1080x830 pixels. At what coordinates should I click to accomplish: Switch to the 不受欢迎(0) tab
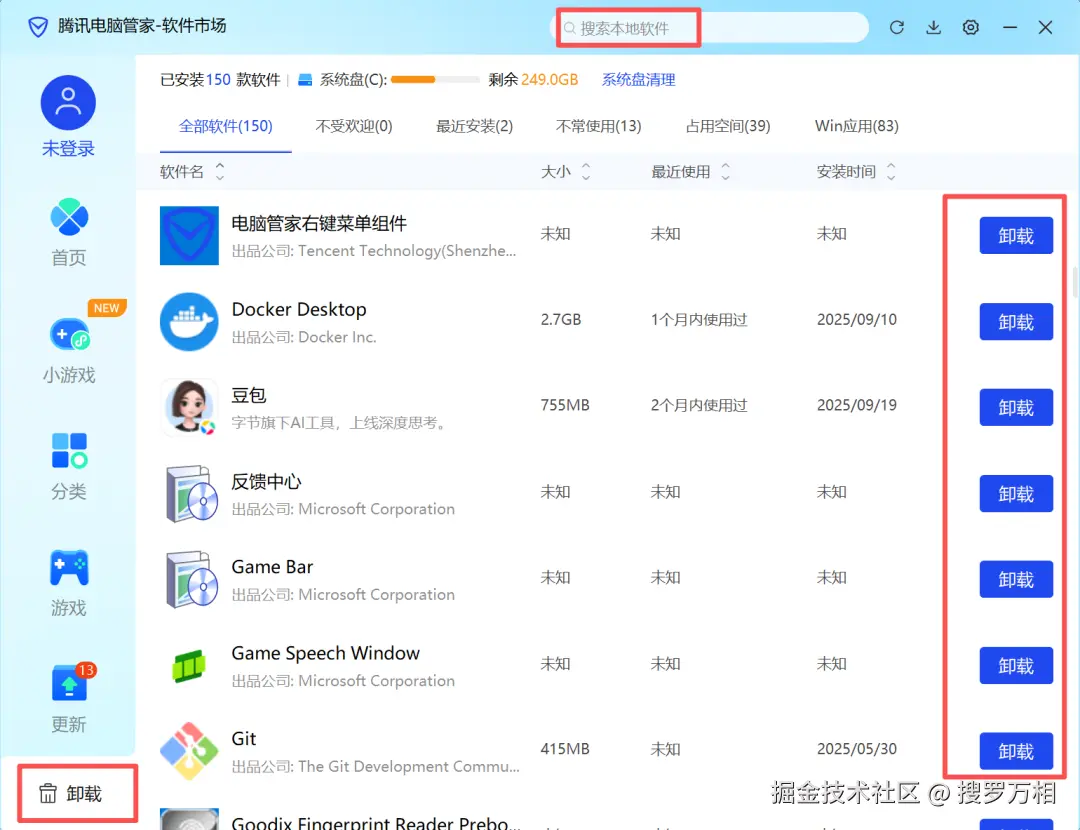353,126
